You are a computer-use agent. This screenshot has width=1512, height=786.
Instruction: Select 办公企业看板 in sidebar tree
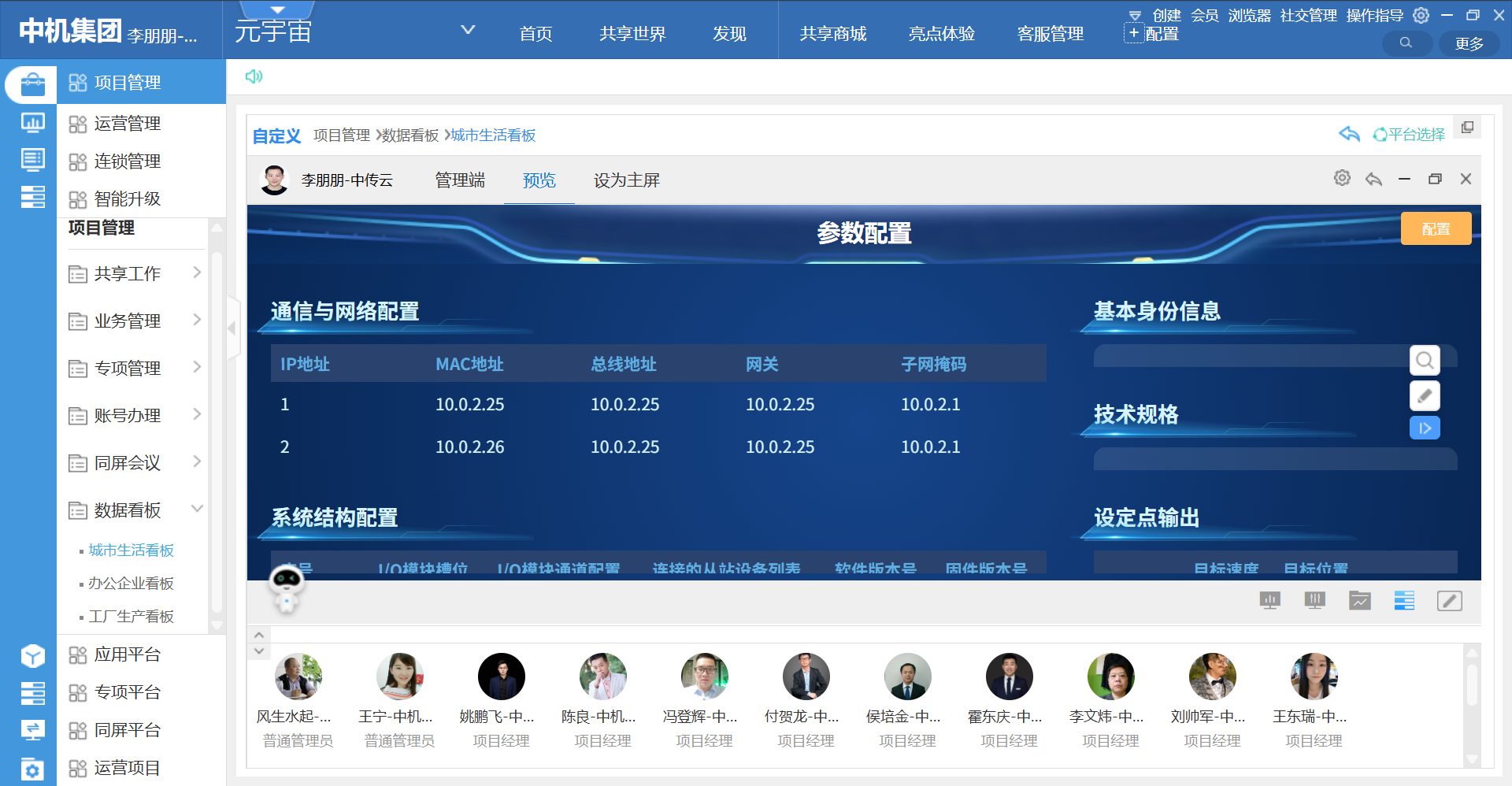tap(131, 584)
